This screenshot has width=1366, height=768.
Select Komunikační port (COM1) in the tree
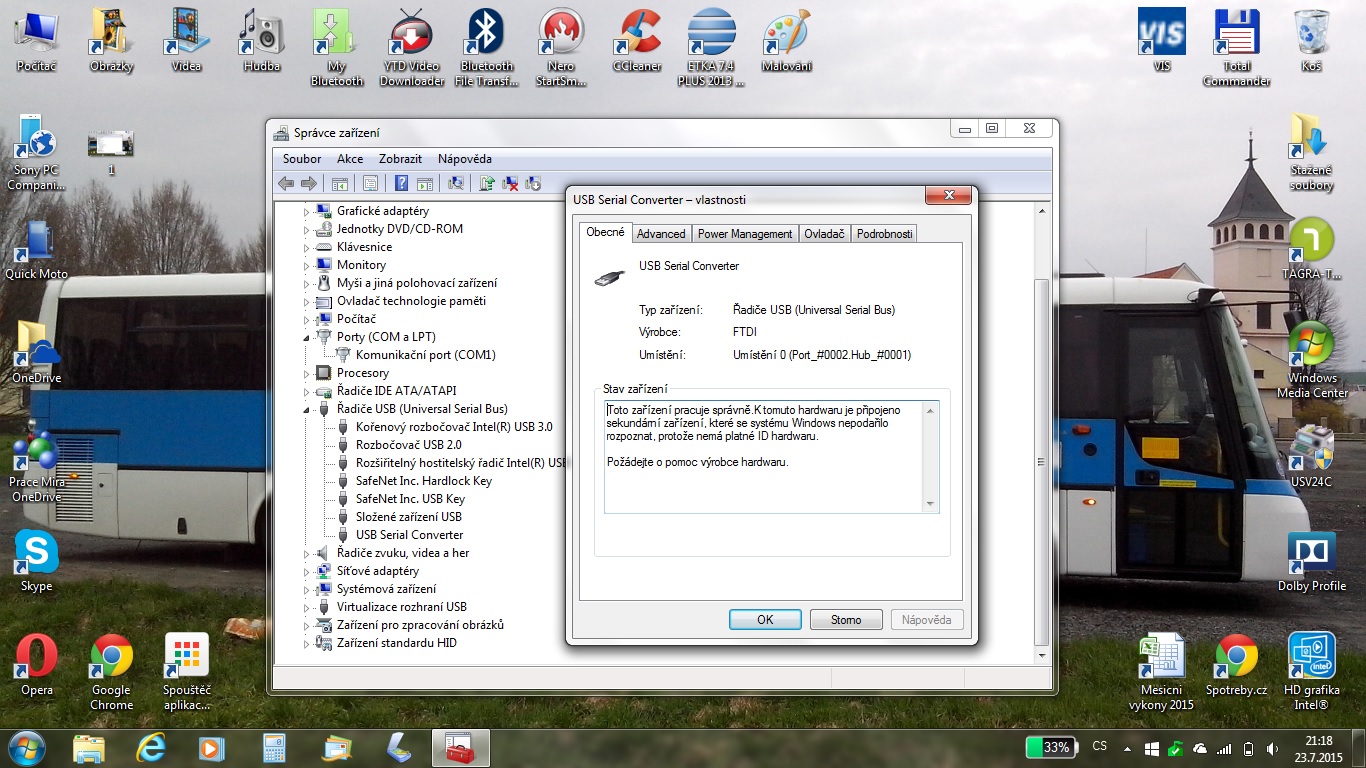click(426, 355)
